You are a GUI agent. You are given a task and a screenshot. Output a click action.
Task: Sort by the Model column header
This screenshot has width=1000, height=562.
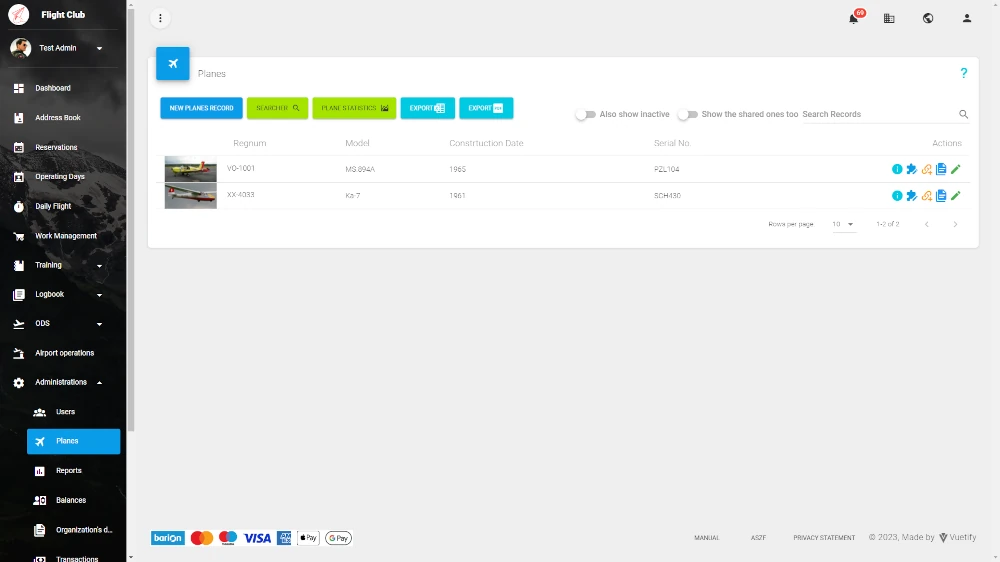357,144
